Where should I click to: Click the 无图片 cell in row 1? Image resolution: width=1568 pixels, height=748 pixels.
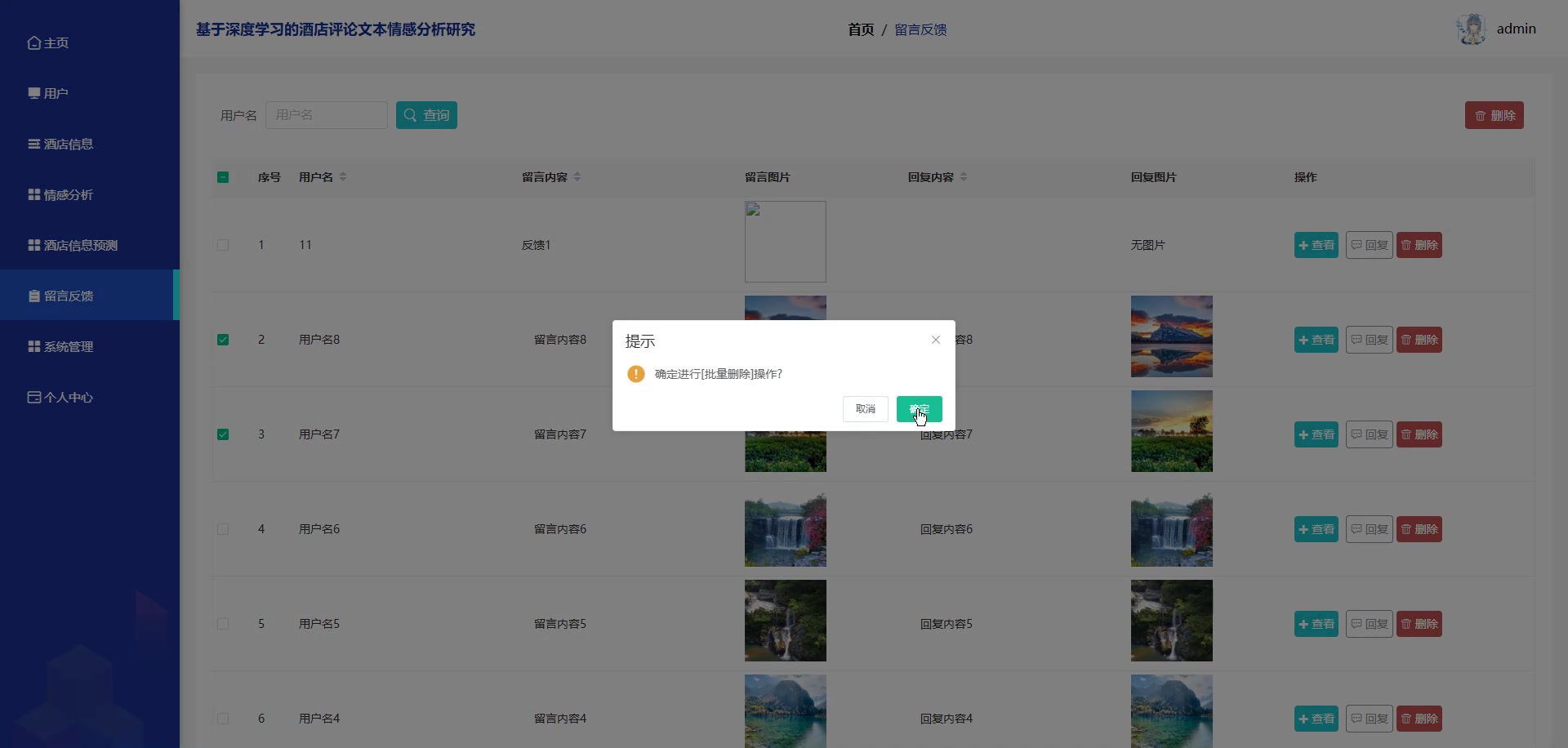[x=1148, y=245]
